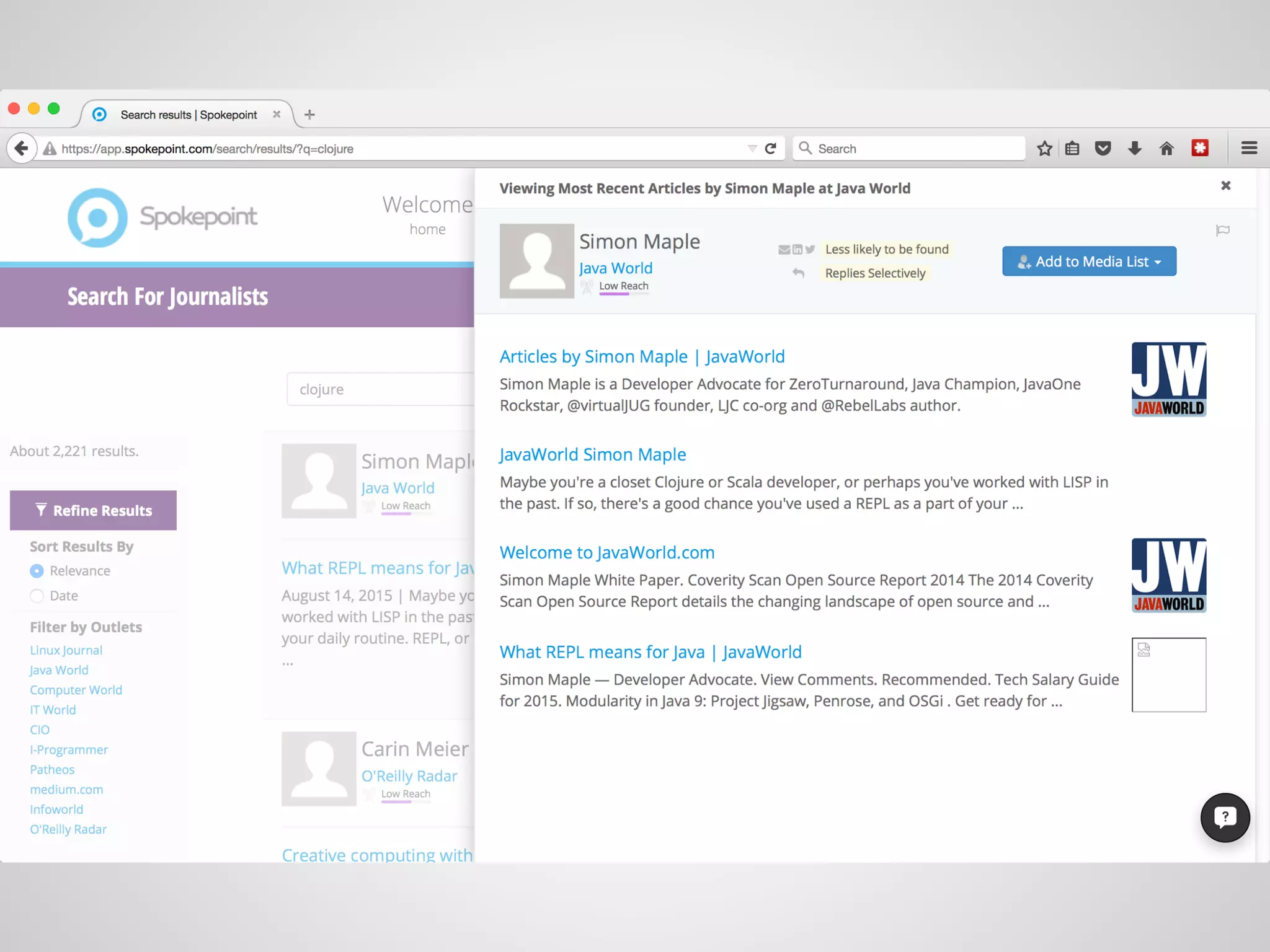Viewport: 1270px width, 952px height.
Task: Open the What REPL means for Java article link
Action: point(651,652)
